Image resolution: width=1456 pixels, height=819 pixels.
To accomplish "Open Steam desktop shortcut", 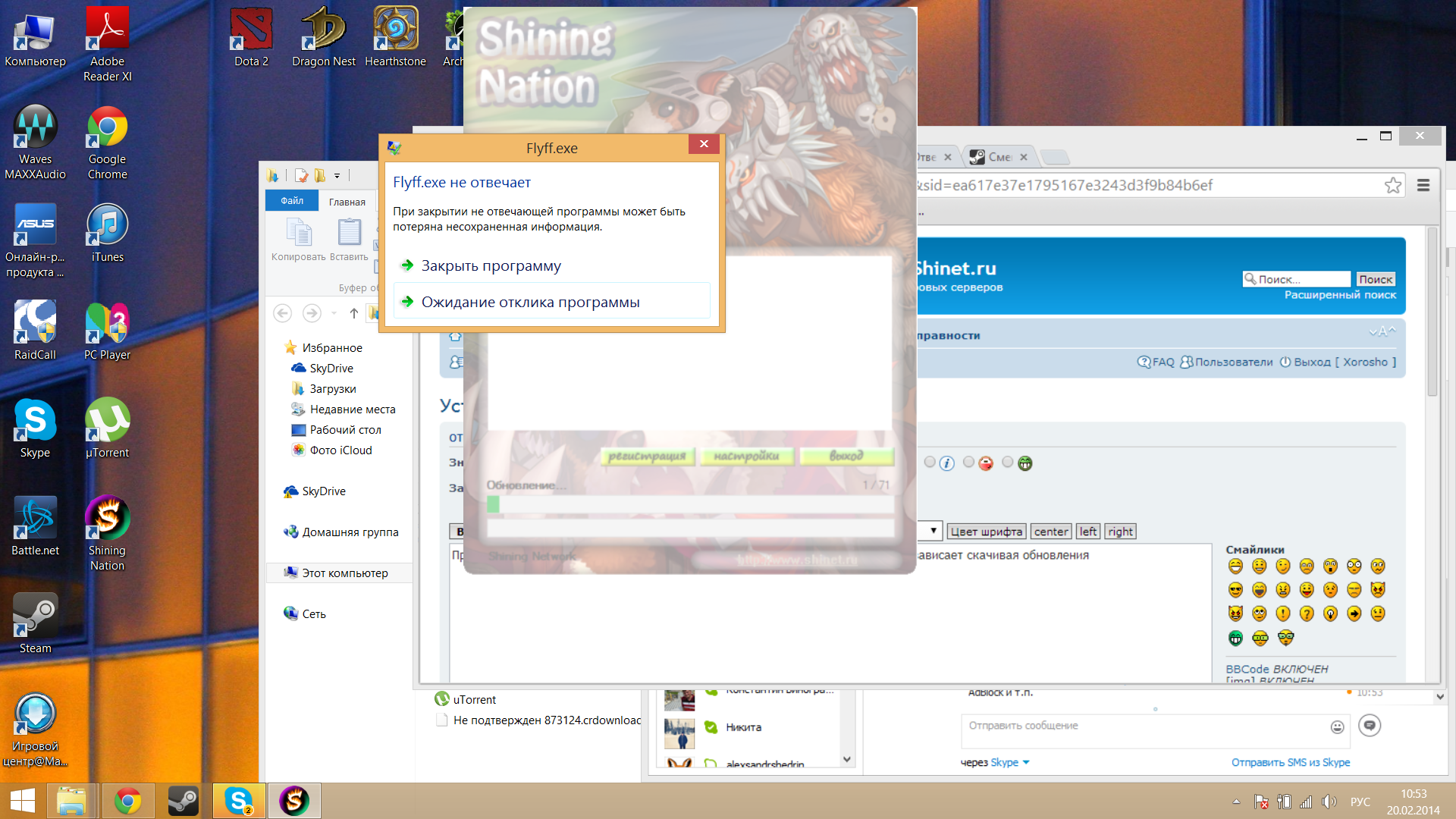I will click(35, 623).
